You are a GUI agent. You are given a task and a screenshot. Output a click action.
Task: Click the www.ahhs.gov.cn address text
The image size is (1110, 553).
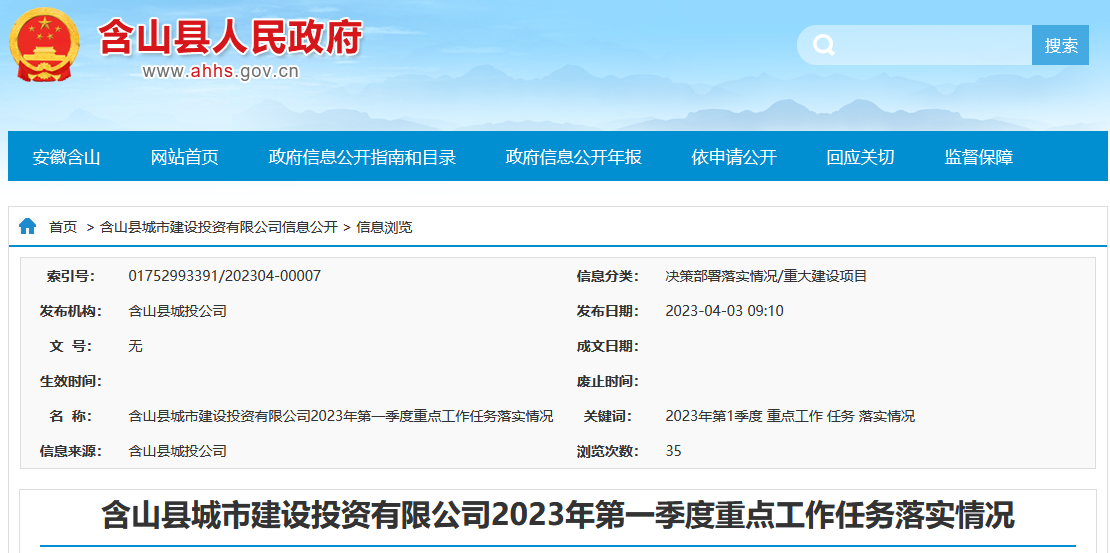coord(220,72)
